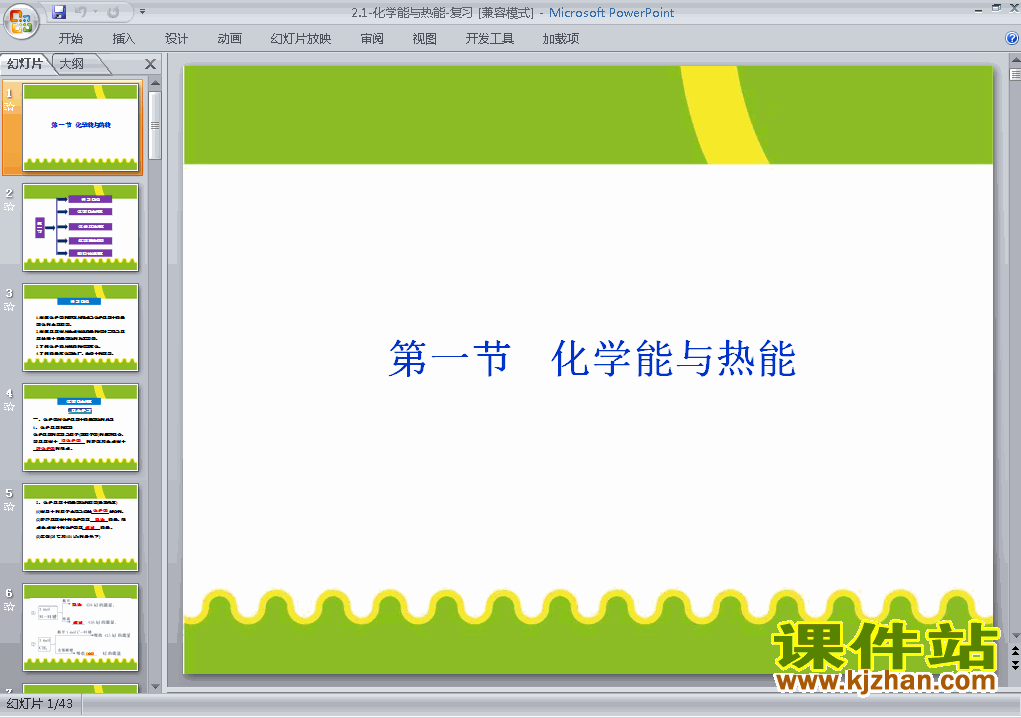This screenshot has height=718, width=1021.
Task: Open the Undo history dropdown arrow
Action: tap(95, 12)
